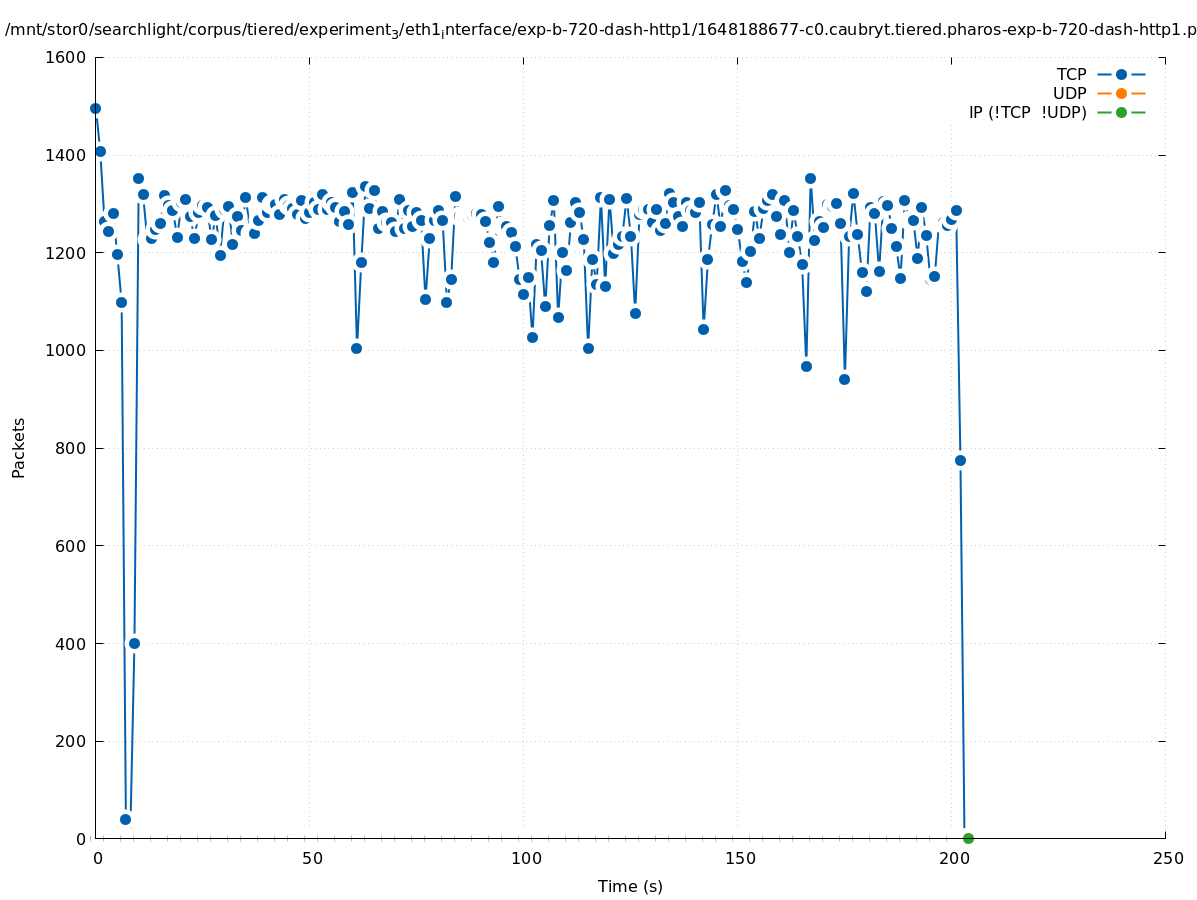Click the Time (s) x-axis label
This screenshot has height=900, width=1197.
point(630,886)
